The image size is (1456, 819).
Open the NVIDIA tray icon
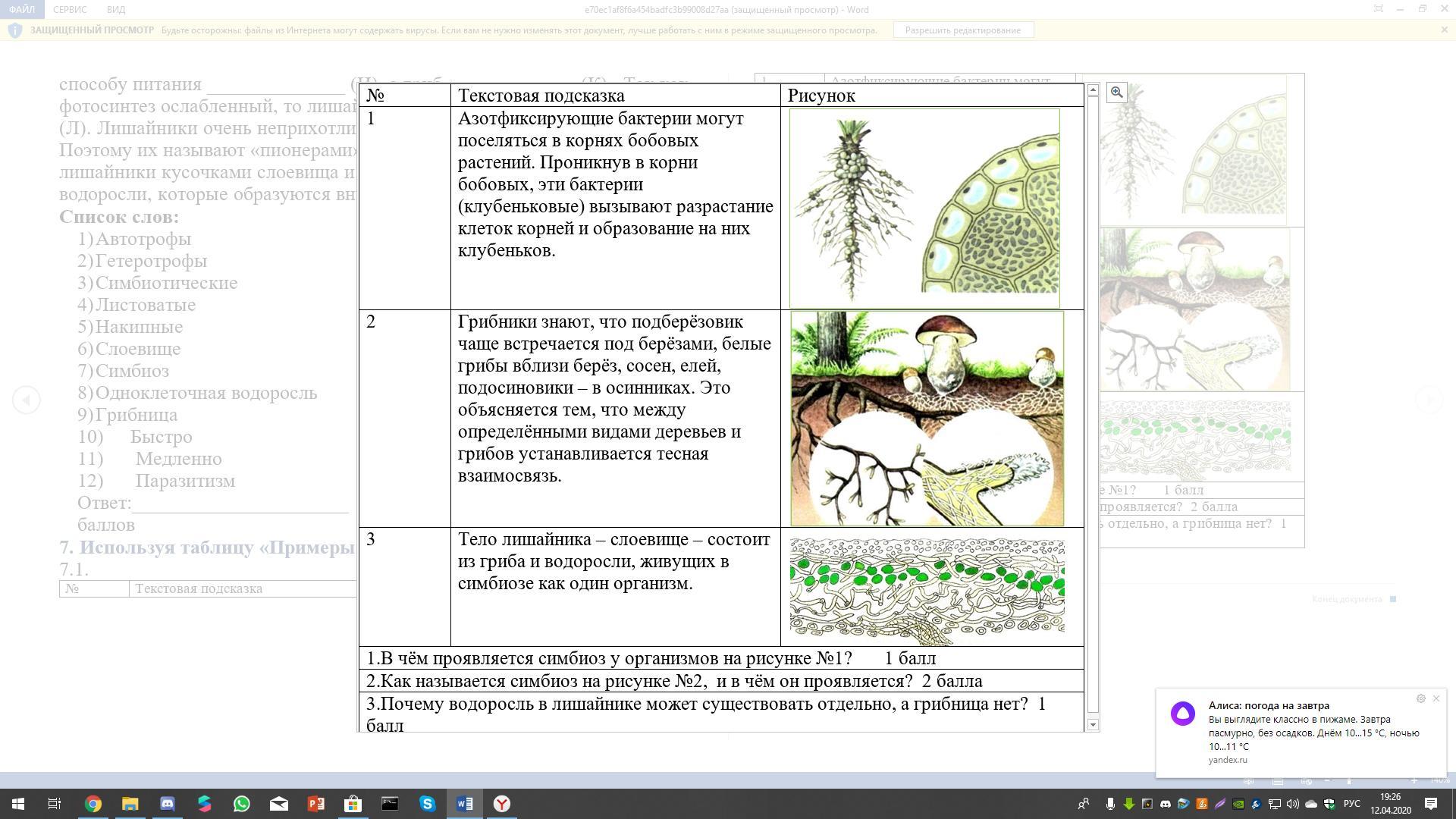(1238, 804)
